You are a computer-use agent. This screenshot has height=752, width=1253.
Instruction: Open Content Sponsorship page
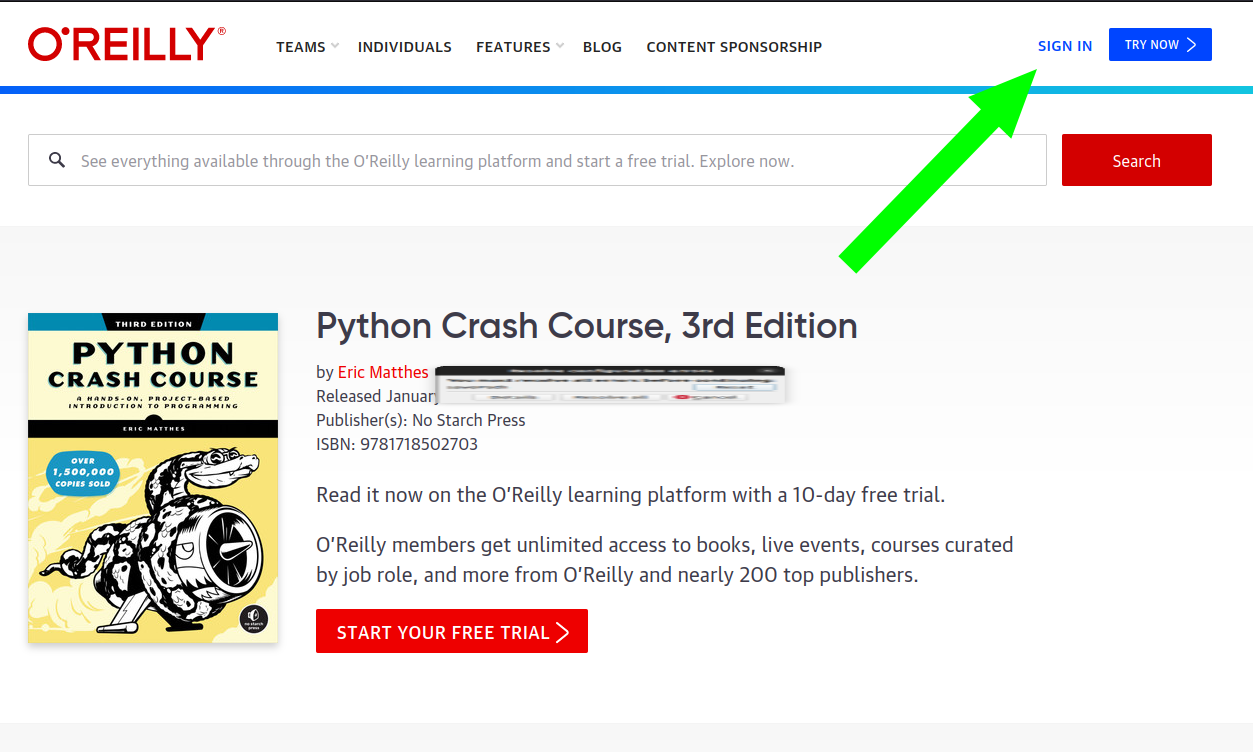(x=734, y=47)
